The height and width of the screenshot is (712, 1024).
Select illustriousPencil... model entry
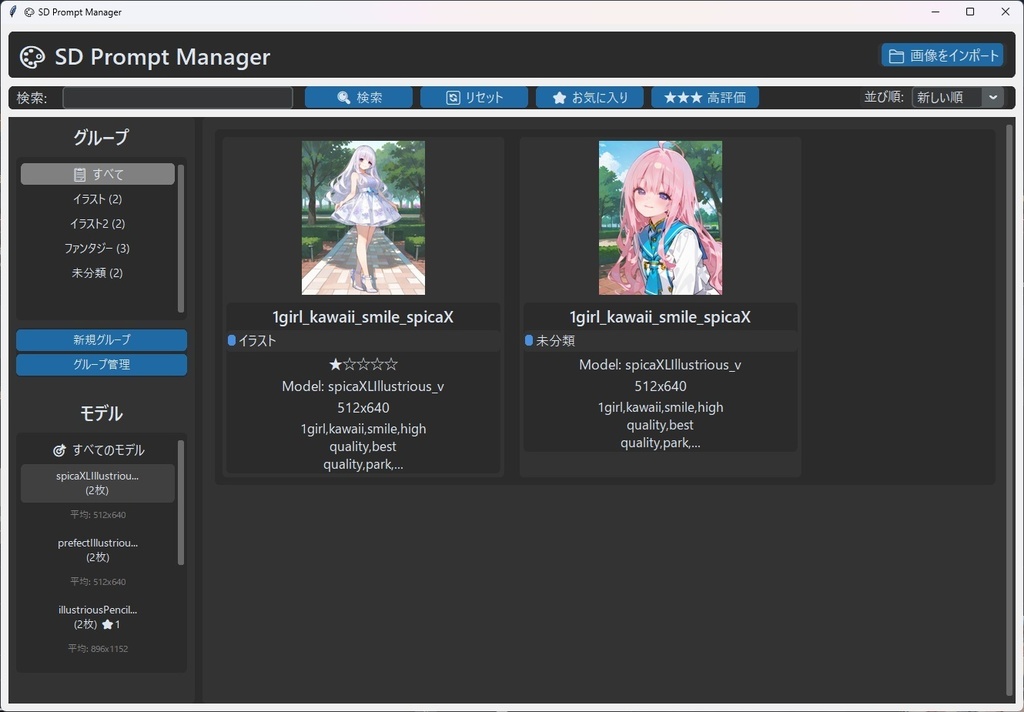click(98, 617)
